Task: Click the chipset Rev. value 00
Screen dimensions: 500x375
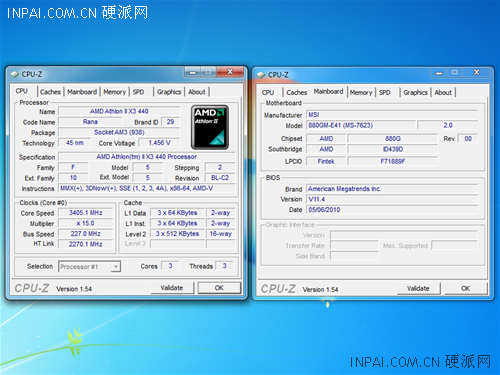Action: 468,139
